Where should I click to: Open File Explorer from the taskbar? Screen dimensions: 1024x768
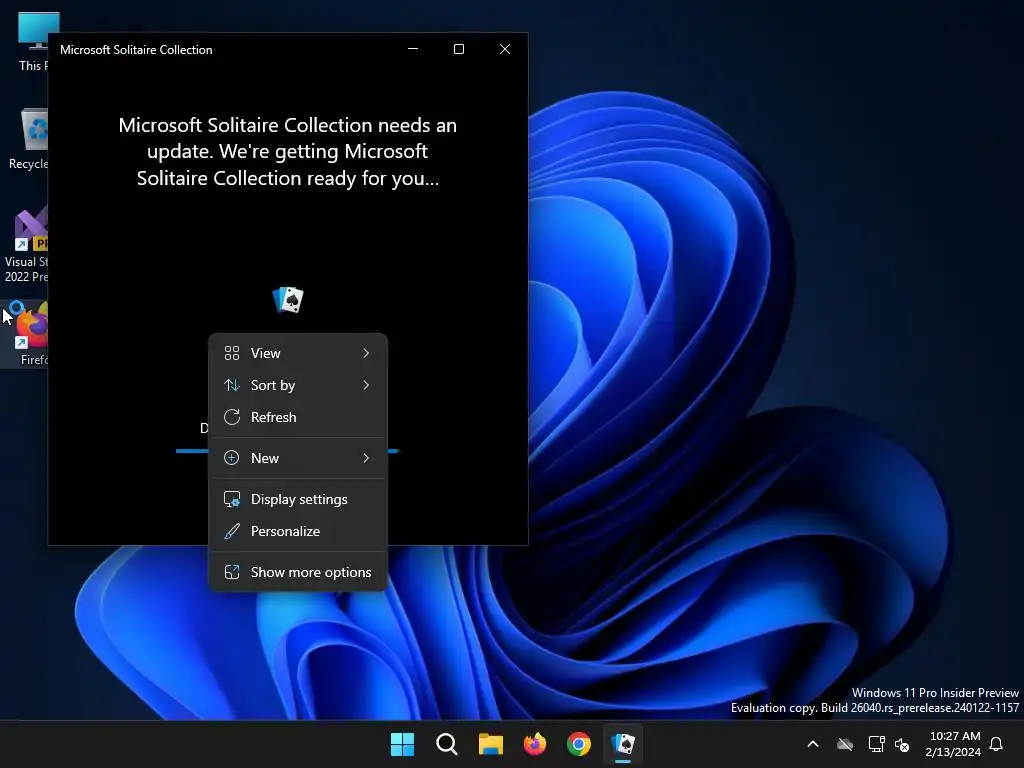click(x=490, y=744)
